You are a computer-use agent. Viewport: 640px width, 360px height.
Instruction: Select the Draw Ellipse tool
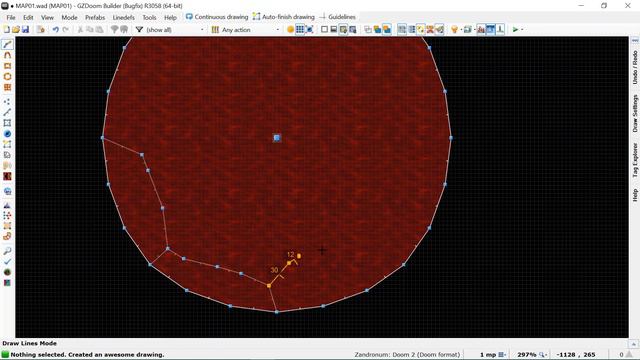tap(7, 76)
